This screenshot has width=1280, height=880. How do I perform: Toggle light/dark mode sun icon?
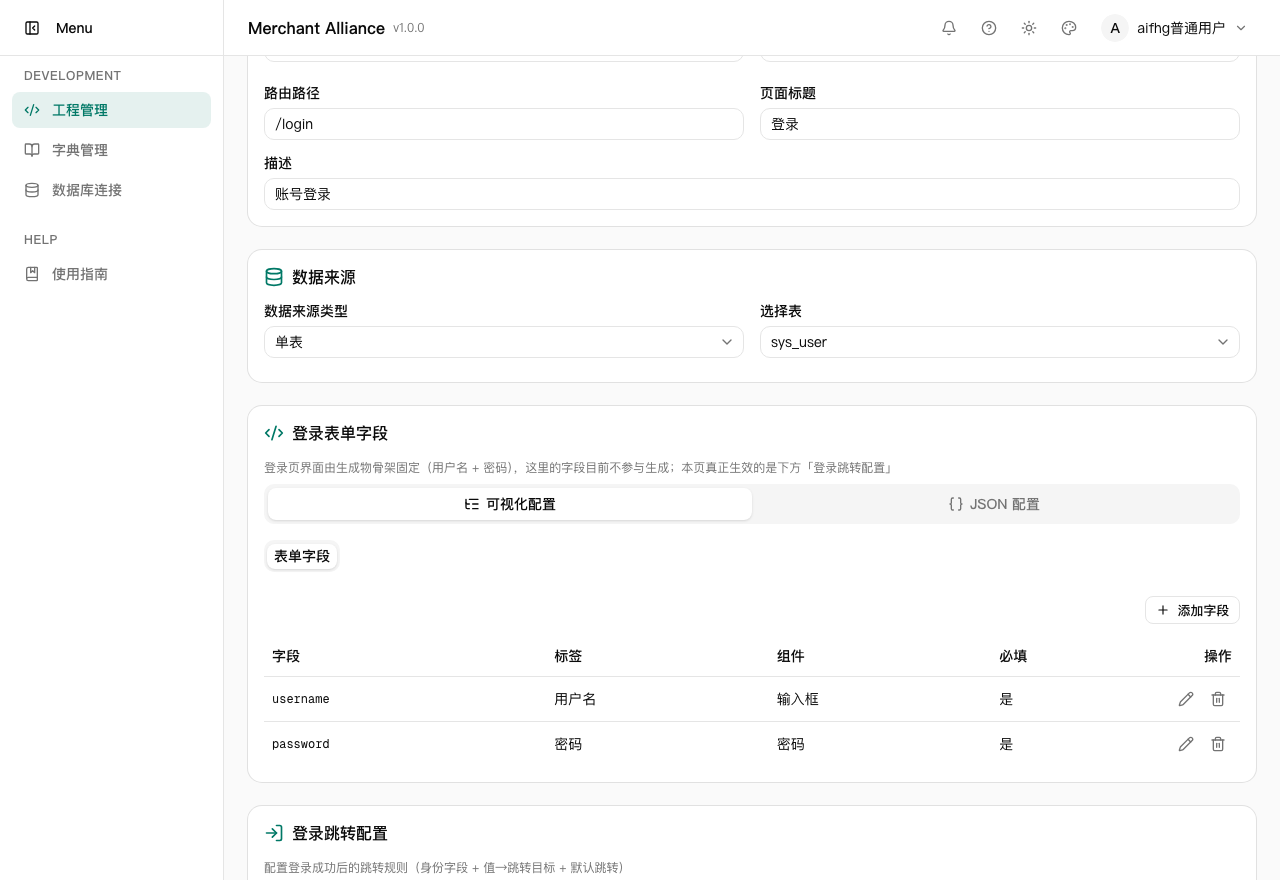coord(1029,28)
